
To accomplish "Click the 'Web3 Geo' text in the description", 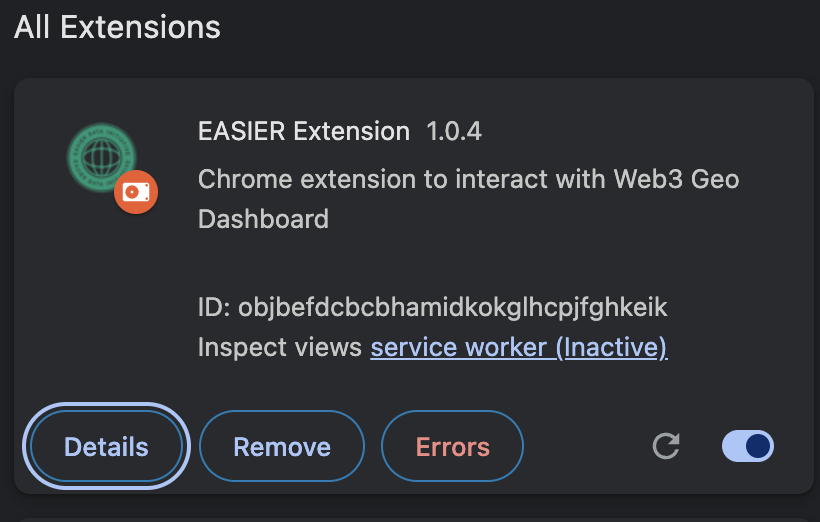I will (676, 179).
